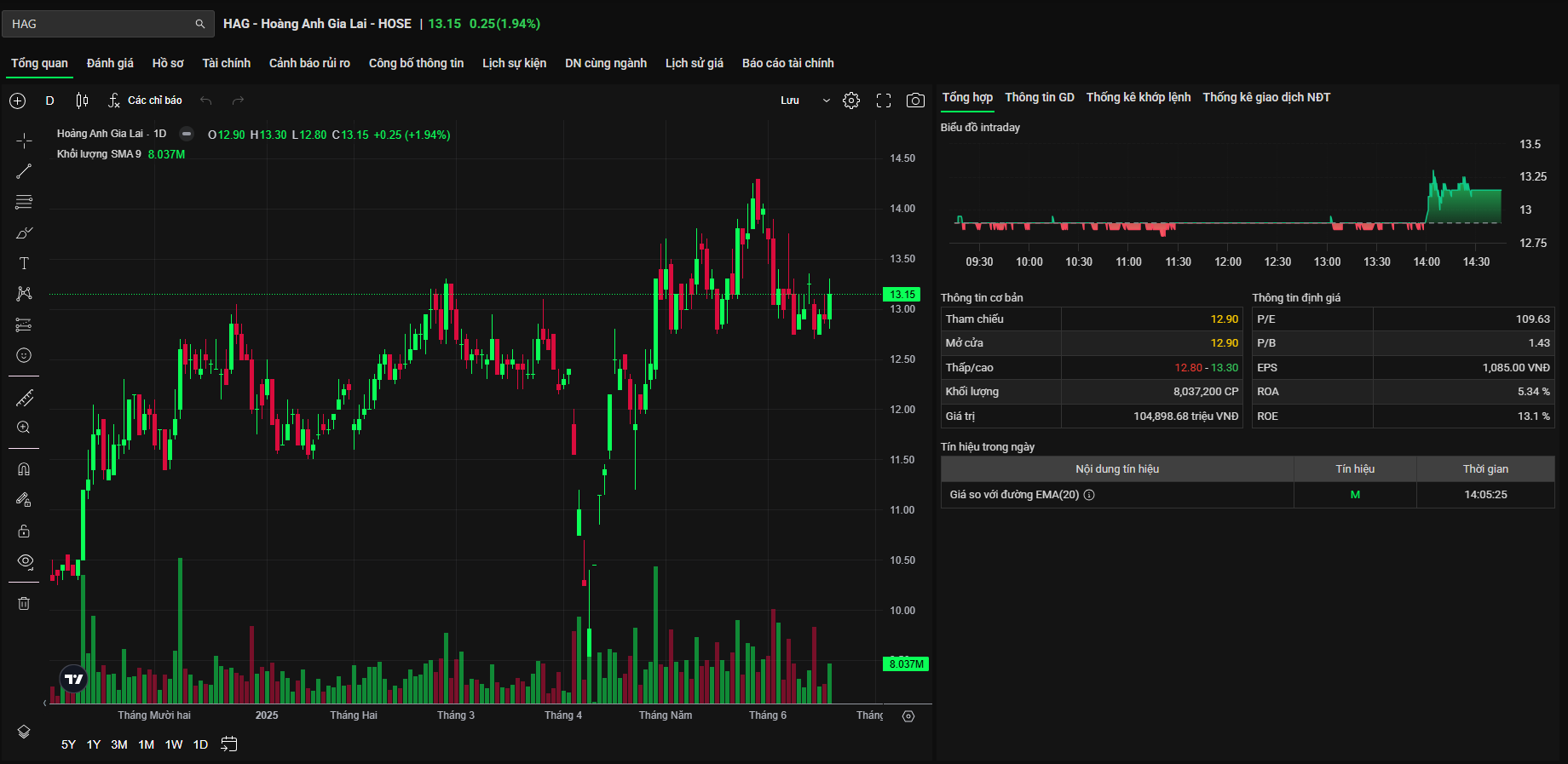
Task: Switch to the Tổng quan tab
Action: (x=39, y=63)
